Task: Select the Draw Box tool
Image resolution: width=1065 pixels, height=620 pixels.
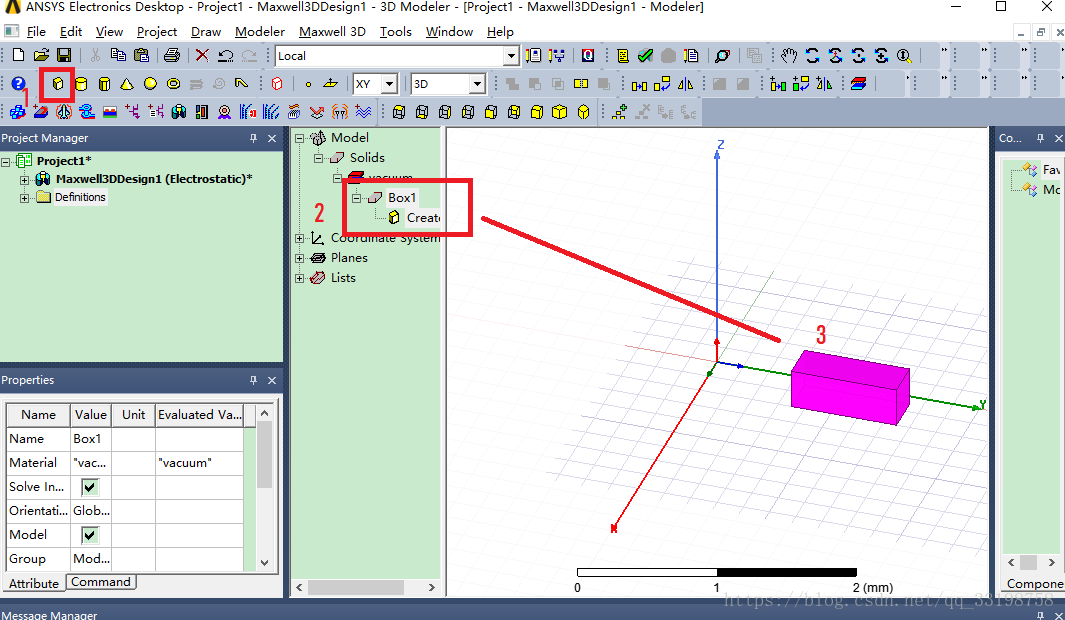Action: (x=58, y=84)
